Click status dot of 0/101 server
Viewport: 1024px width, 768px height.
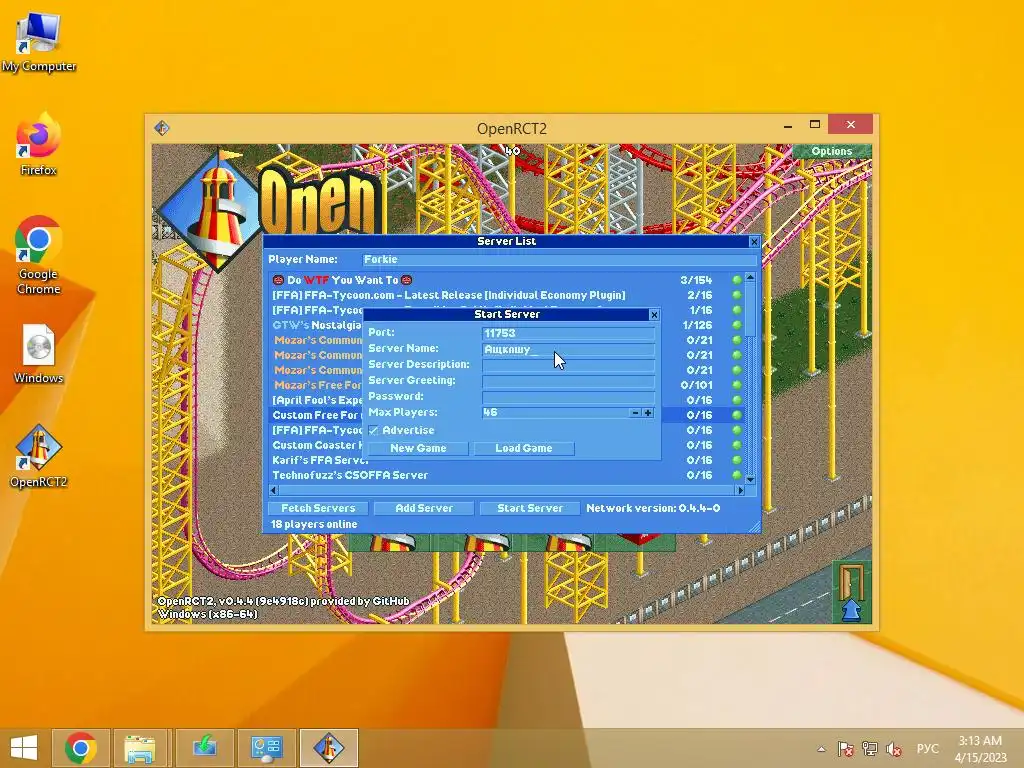click(x=737, y=385)
